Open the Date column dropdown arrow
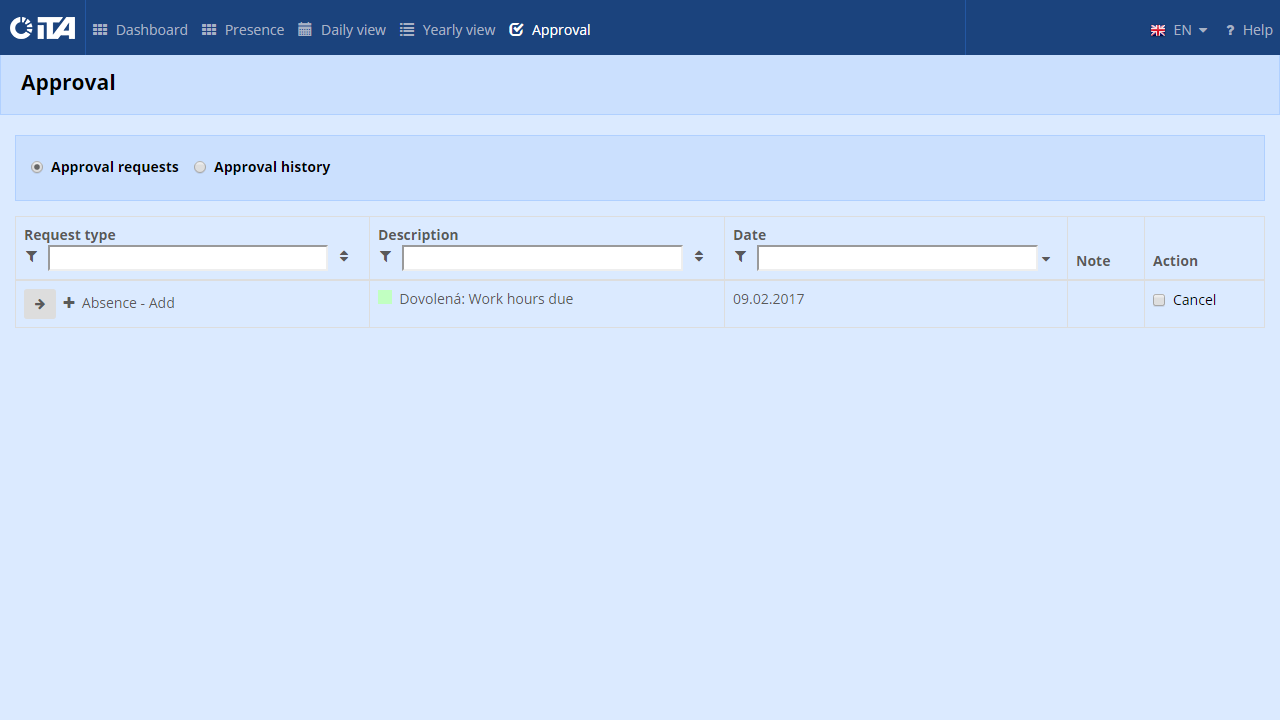The image size is (1280, 720). pyautogui.click(x=1046, y=259)
